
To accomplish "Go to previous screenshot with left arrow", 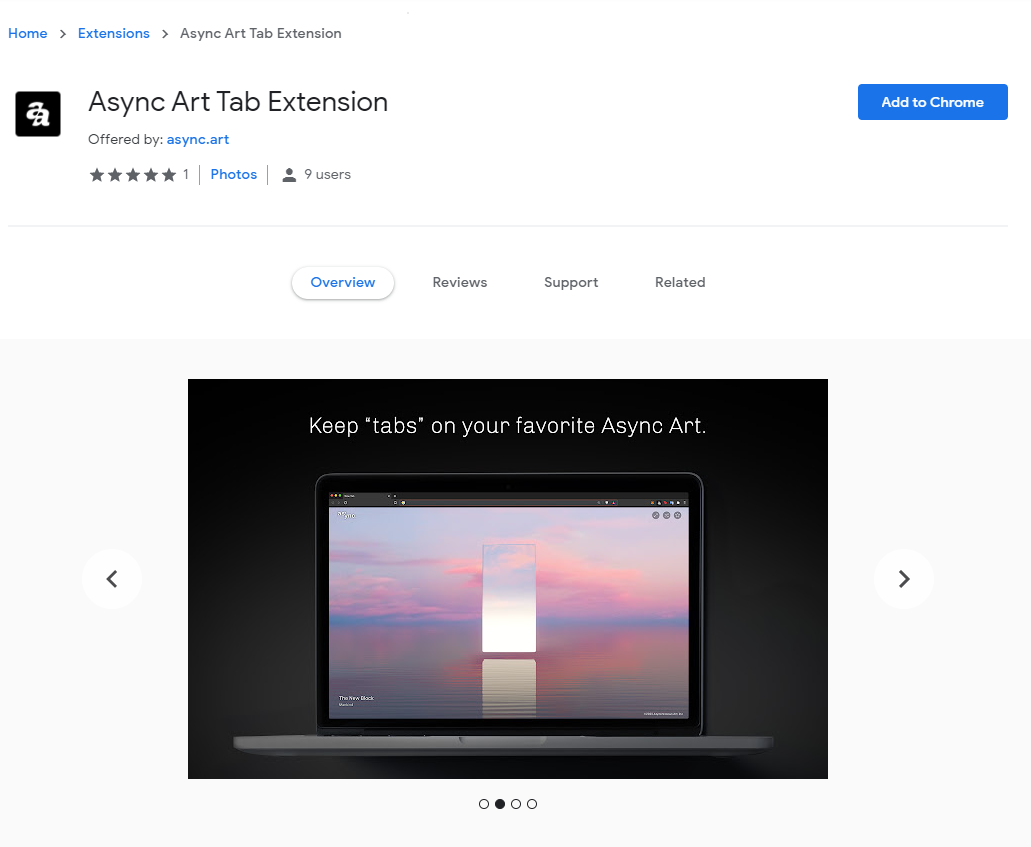I will coord(112,579).
